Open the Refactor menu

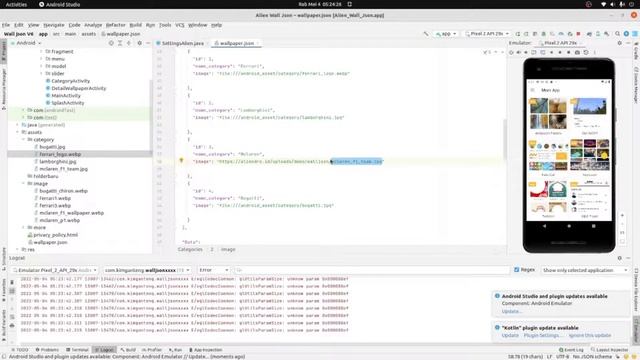(116, 25)
